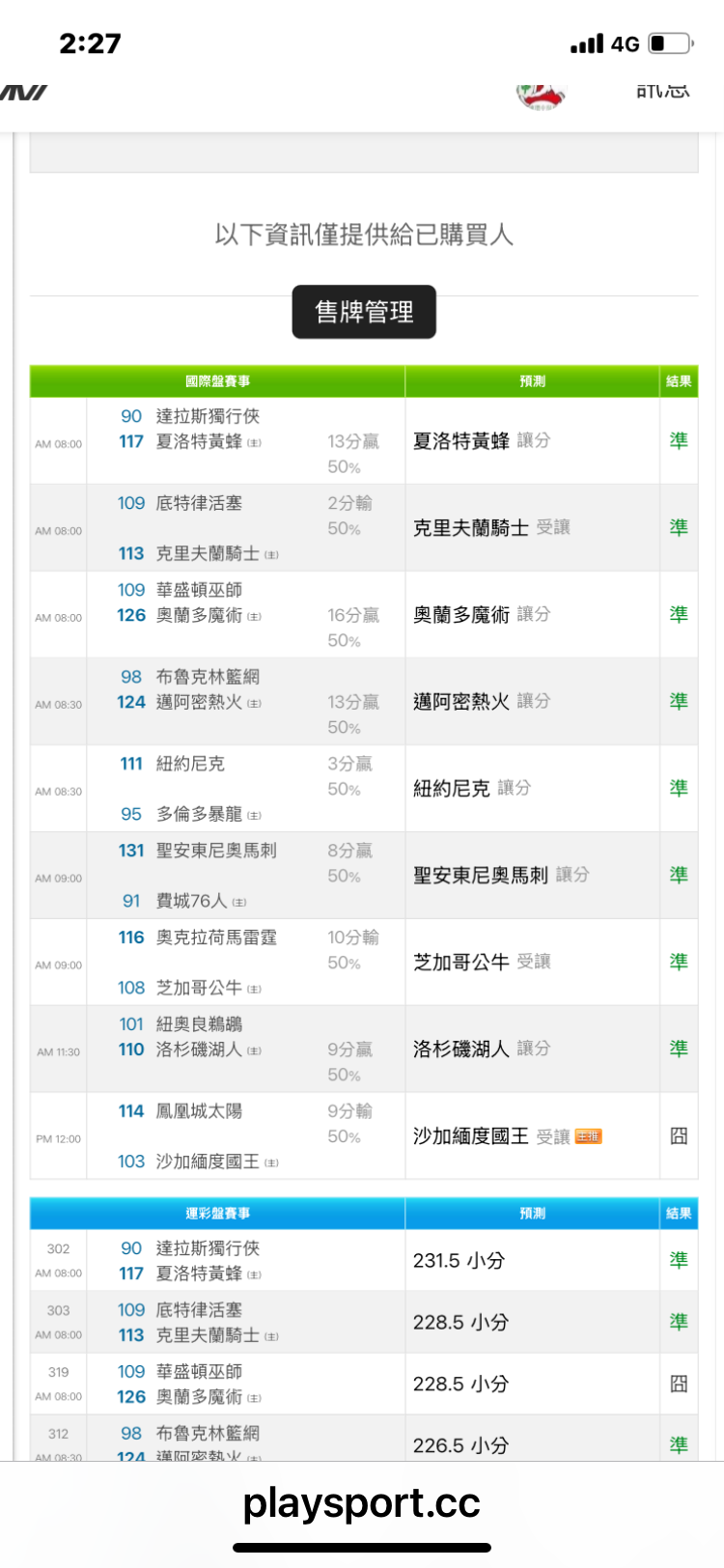Viewport: 724px width, 1568px height.
Task: Tap the 231.5 小分 prediction
Action: click(459, 1260)
